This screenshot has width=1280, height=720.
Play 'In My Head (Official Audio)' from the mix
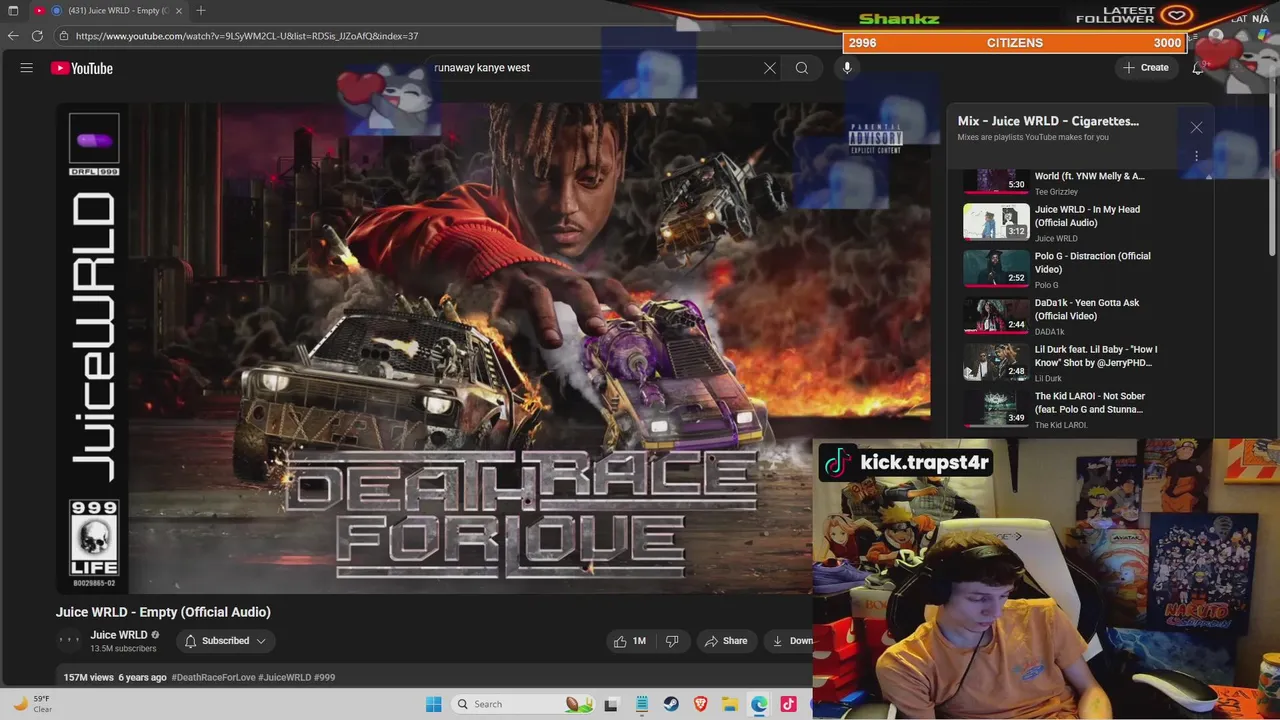(1064, 222)
